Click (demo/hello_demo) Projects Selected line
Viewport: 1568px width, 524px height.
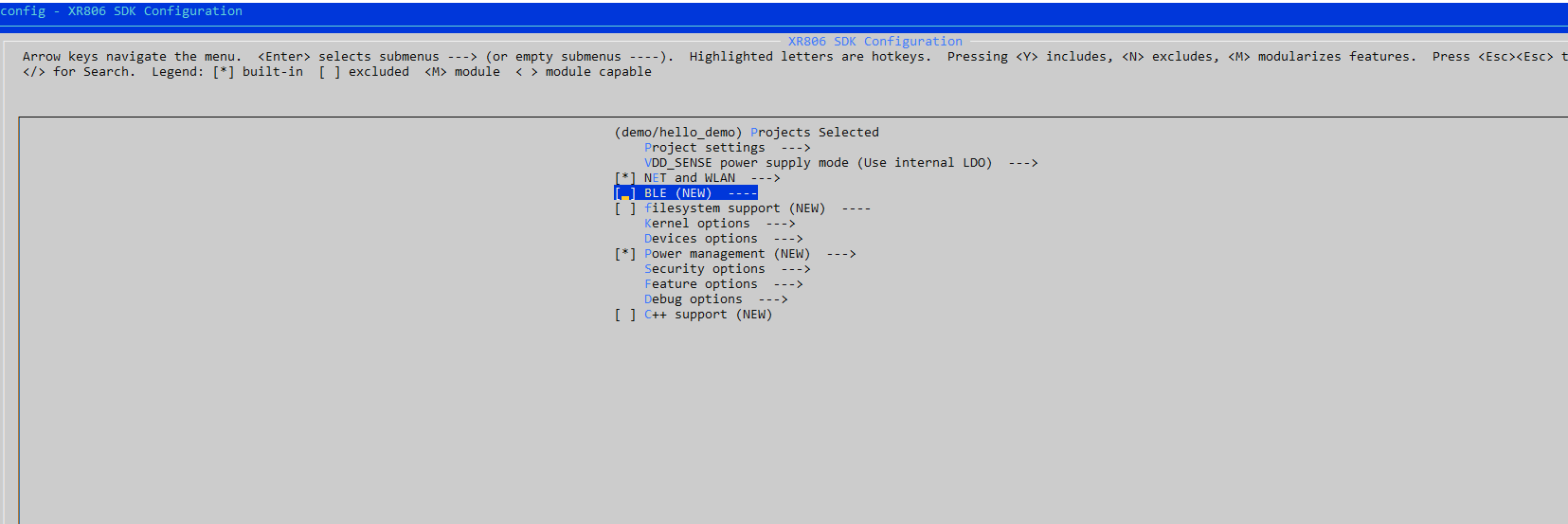click(747, 133)
